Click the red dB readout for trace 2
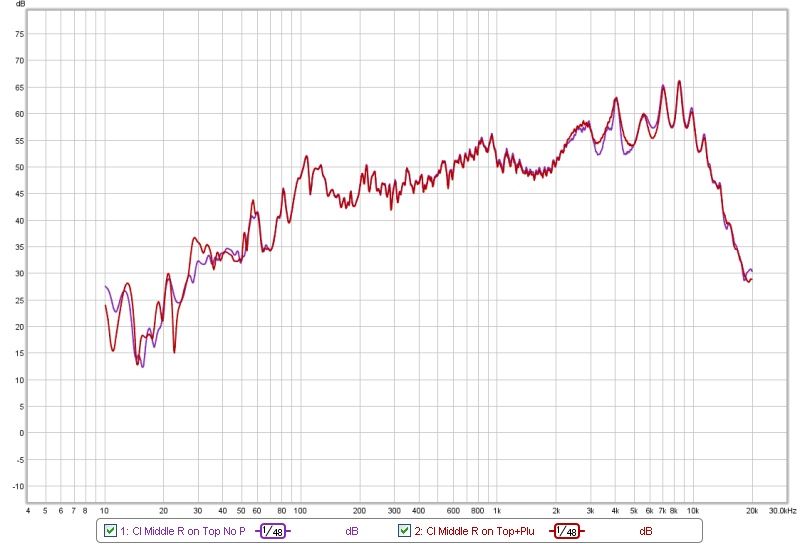The height and width of the screenshot is (544, 800). [645, 531]
